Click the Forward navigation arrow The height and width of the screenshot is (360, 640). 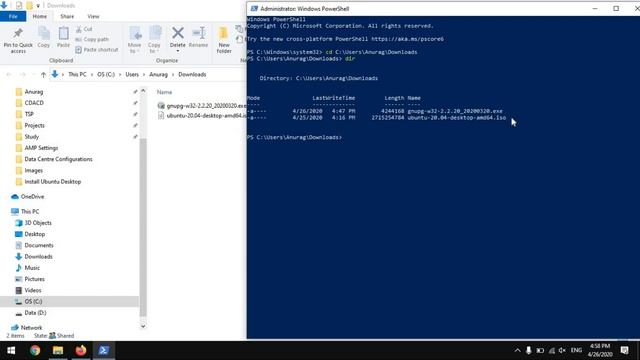(x=22, y=75)
